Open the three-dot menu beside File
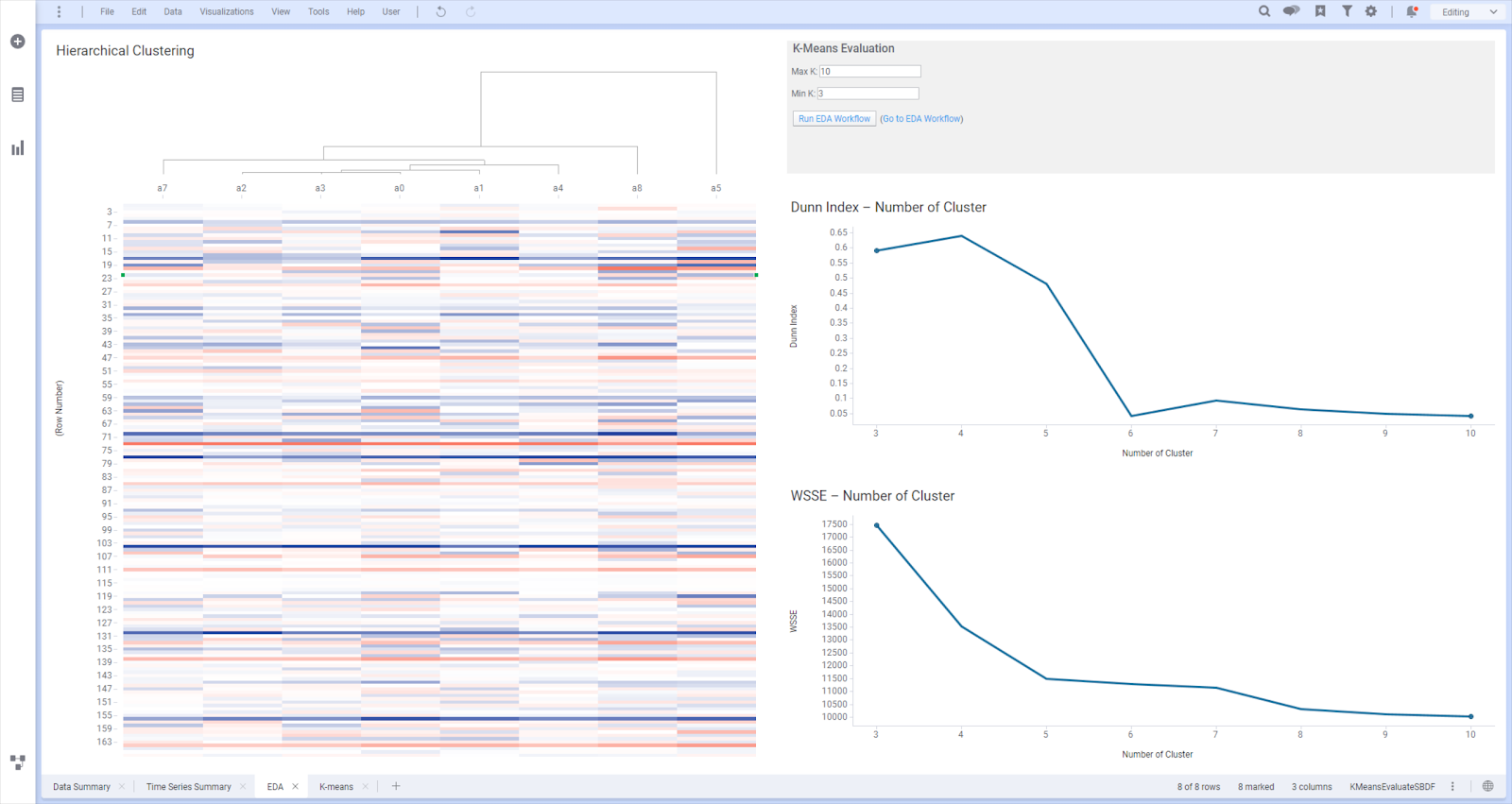1512x804 pixels. pos(59,11)
